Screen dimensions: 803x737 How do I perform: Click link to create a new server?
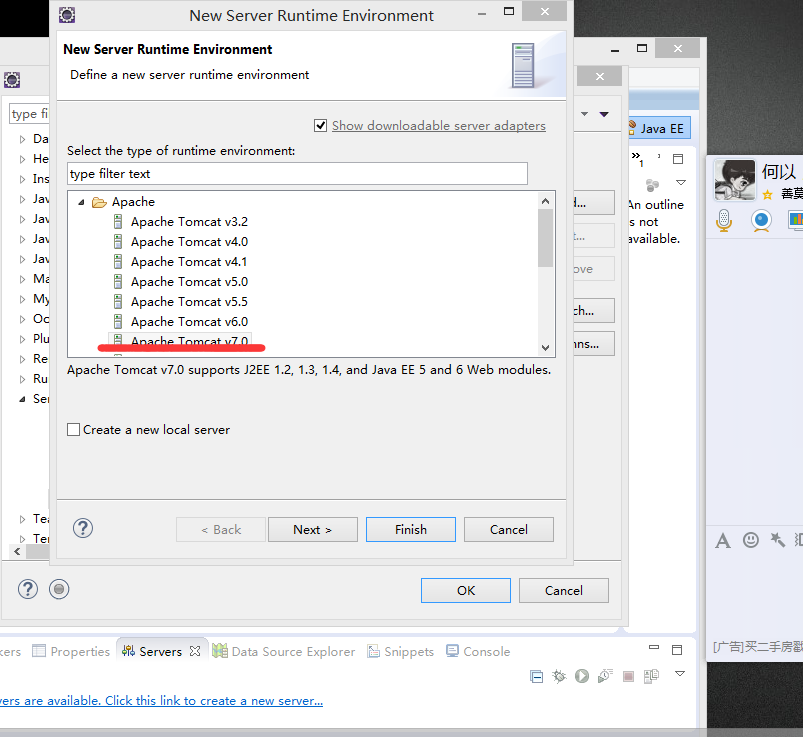161,700
